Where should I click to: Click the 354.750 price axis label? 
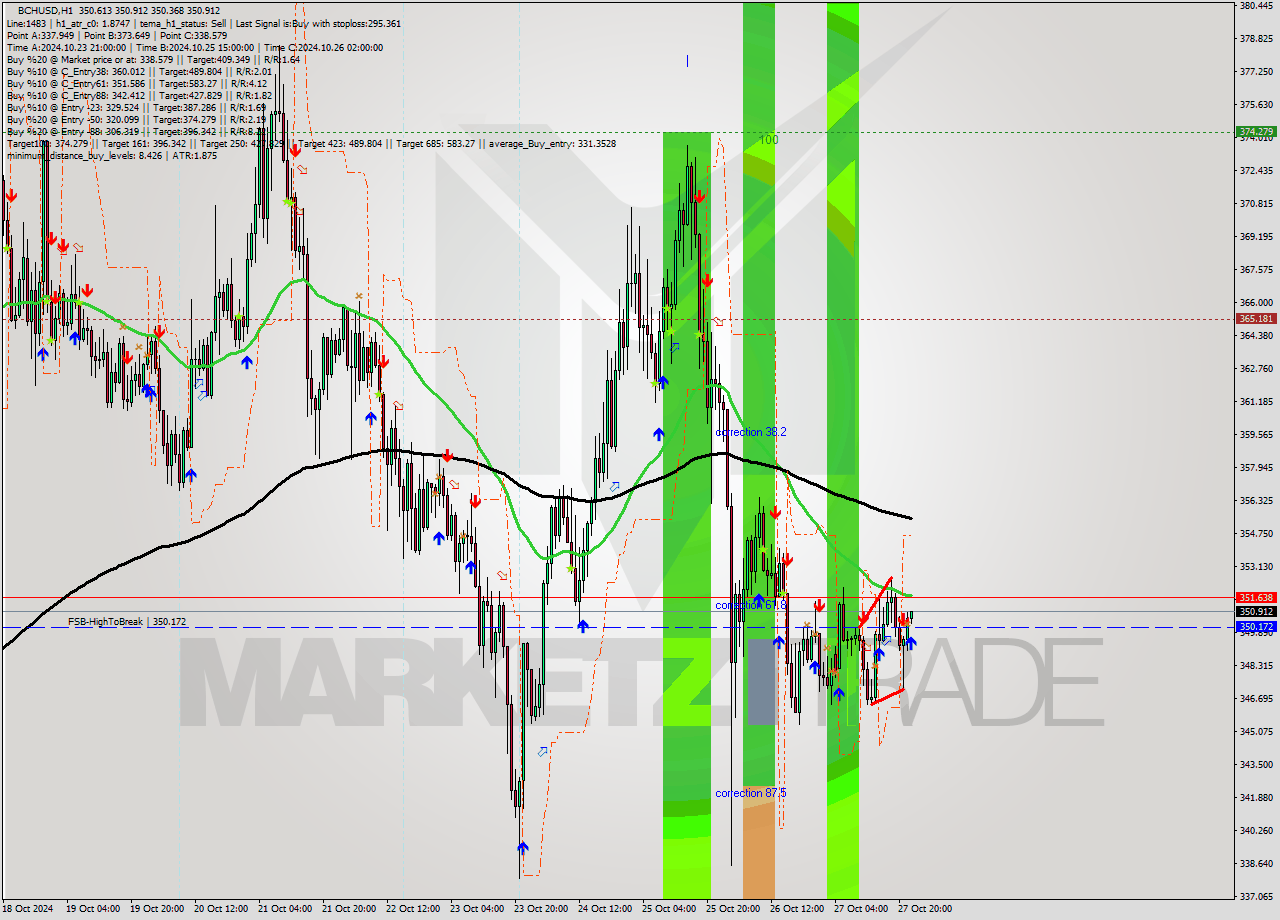pyautogui.click(x=1255, y=534)
